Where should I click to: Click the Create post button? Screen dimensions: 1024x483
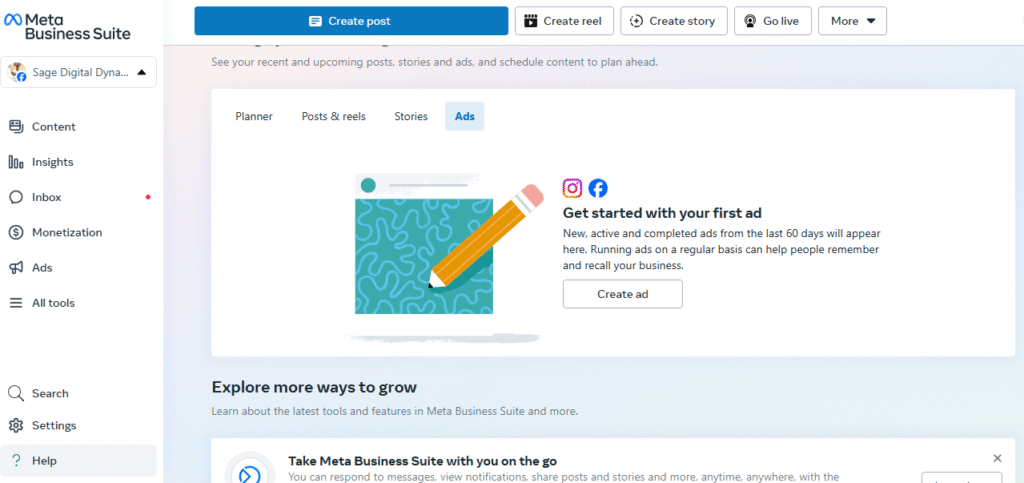(351, 21)
